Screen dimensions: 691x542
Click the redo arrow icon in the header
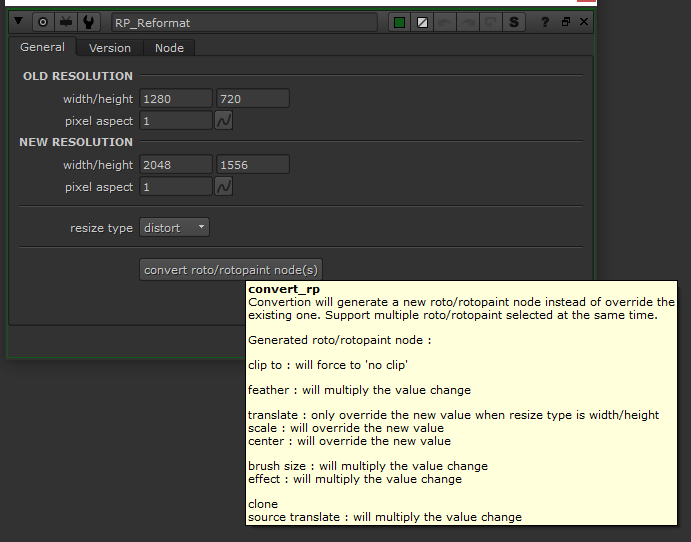tap(469, 22)
